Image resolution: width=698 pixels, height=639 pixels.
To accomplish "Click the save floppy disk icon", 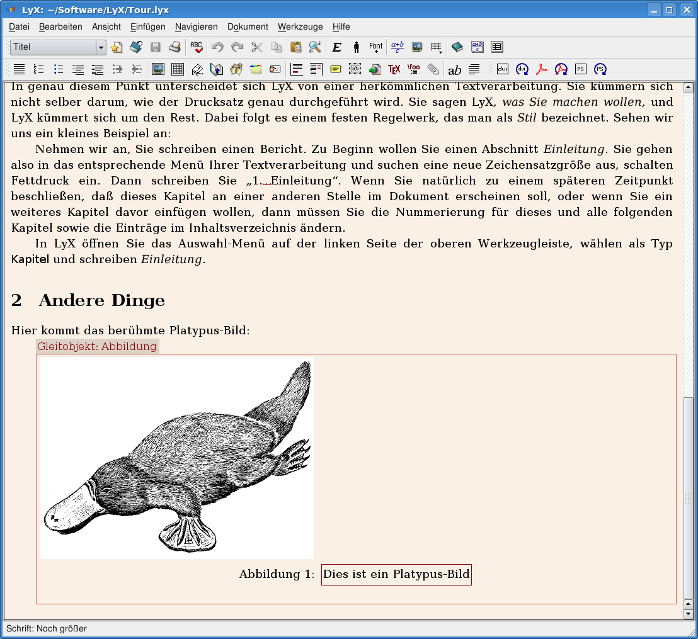I will [x=155, y=47].
